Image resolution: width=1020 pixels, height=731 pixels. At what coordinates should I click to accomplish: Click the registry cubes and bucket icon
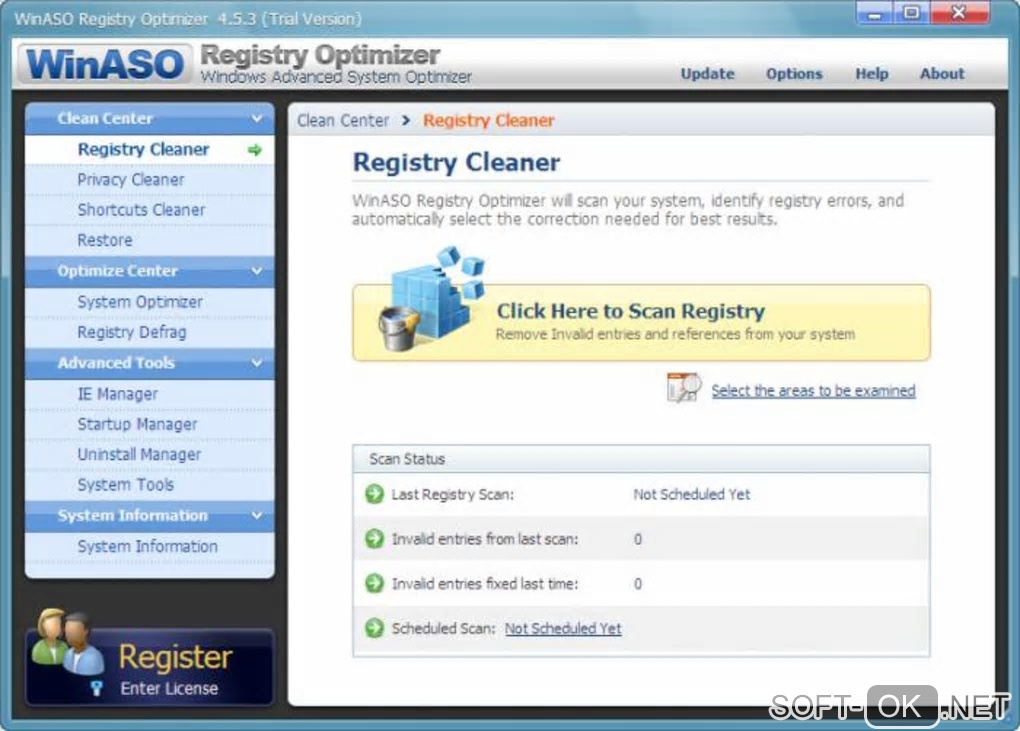431,298
